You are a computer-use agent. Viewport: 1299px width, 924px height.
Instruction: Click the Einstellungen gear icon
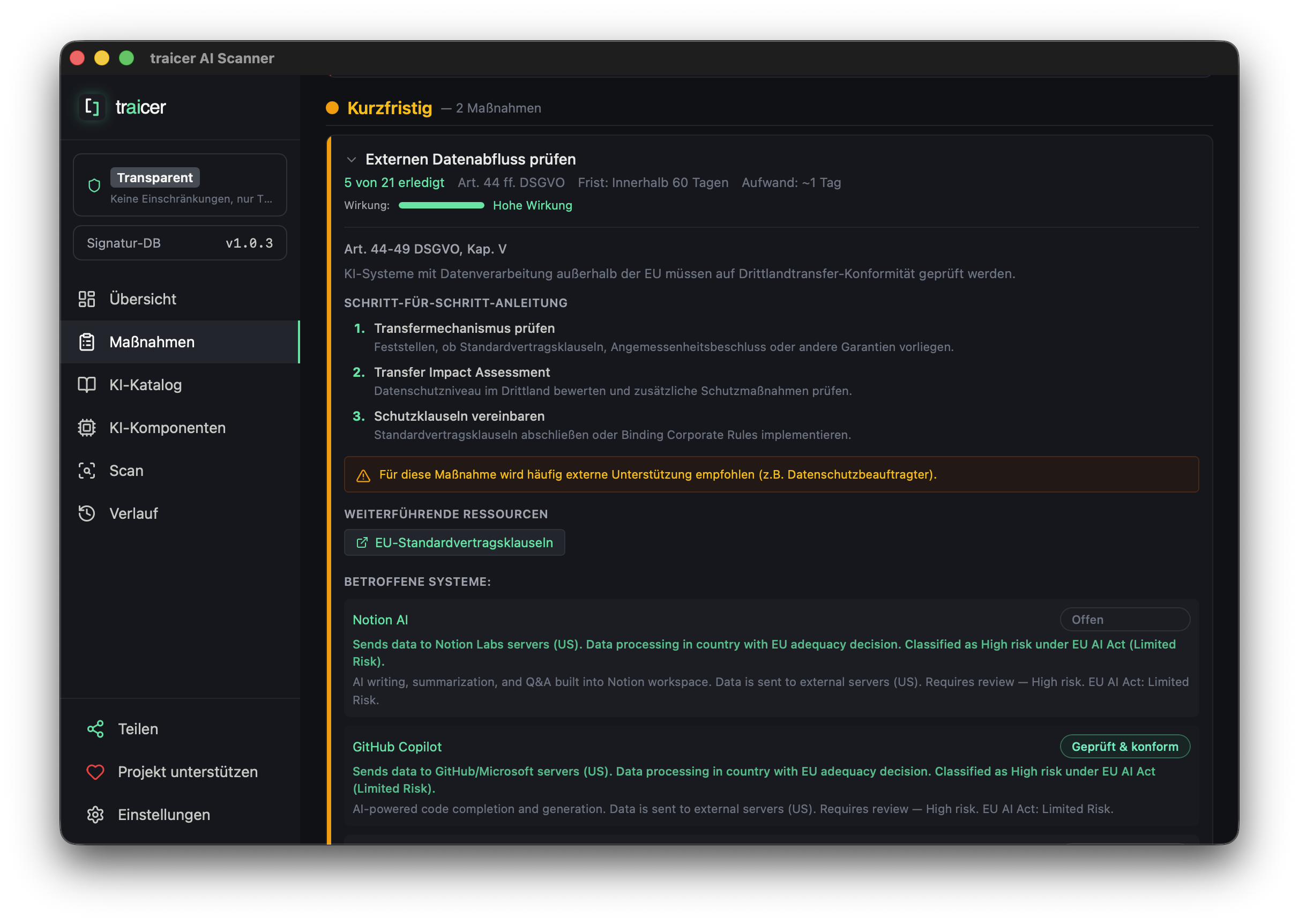click(95, 815)
